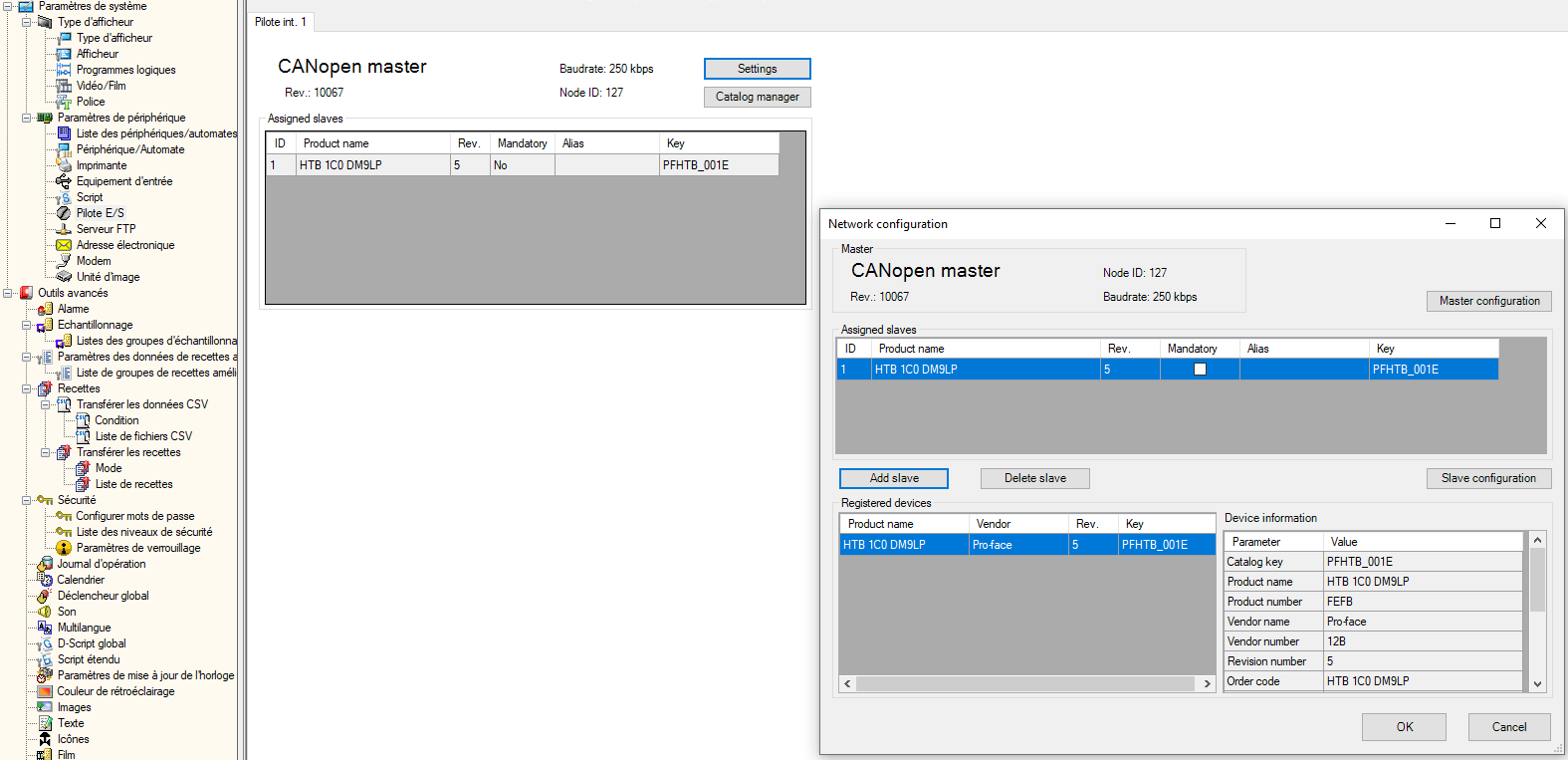The image size is (1568, 760).
Task: Click the Calendrier icon in the tree
Action: point(45,580)
